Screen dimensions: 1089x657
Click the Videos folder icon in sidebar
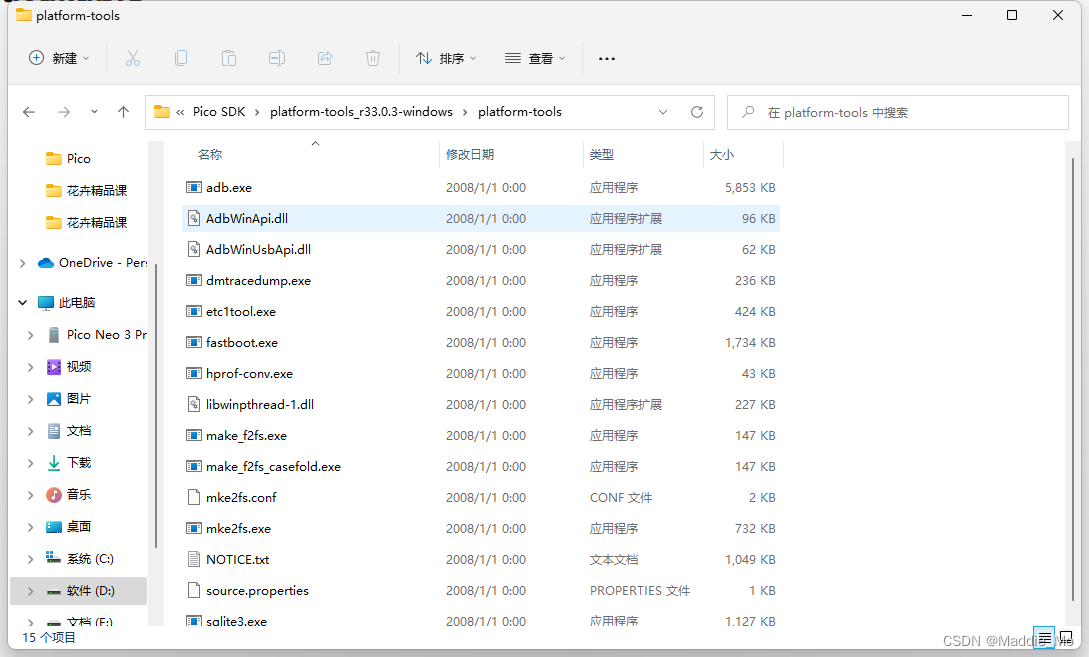click(53, 367)
